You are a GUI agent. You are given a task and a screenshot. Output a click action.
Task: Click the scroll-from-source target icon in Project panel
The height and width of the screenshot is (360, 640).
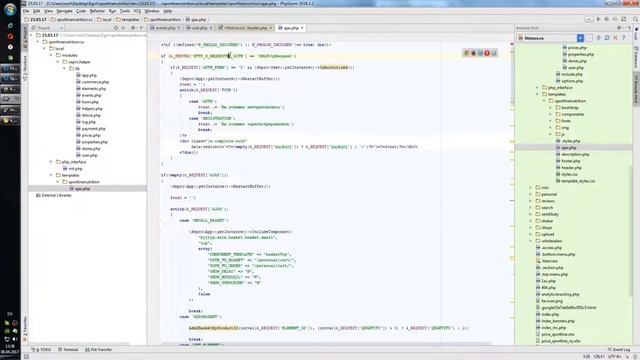[x=116, y=28]
